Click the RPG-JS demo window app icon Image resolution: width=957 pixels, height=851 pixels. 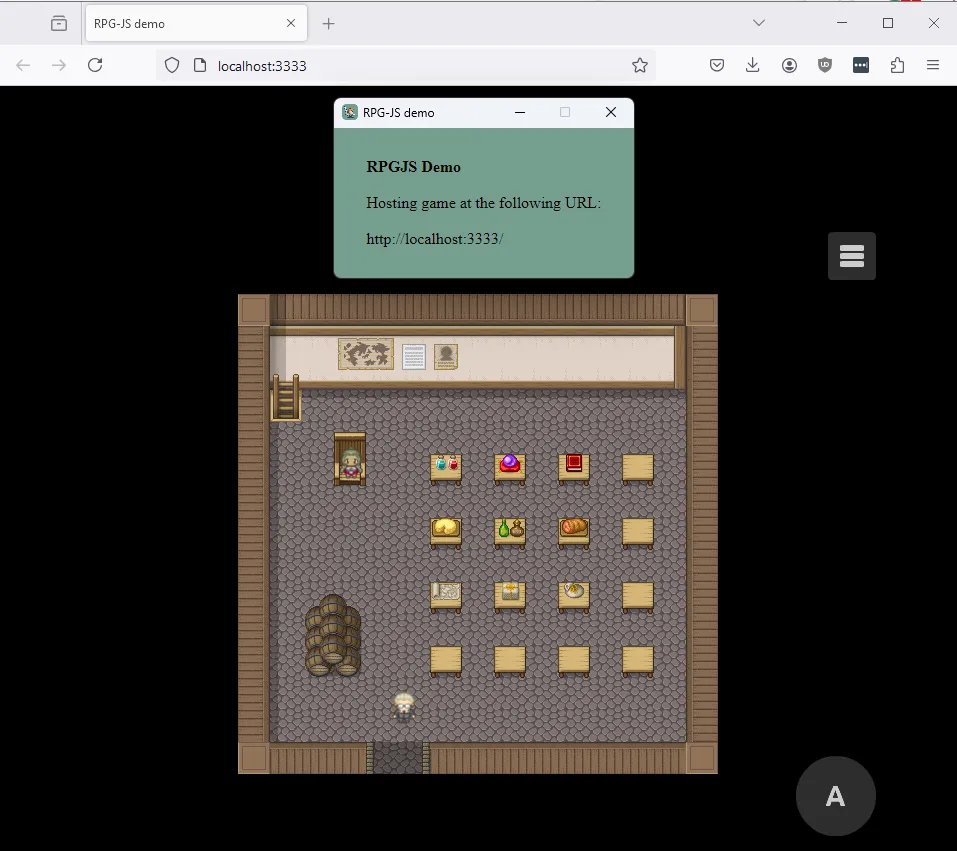[350, 112]
